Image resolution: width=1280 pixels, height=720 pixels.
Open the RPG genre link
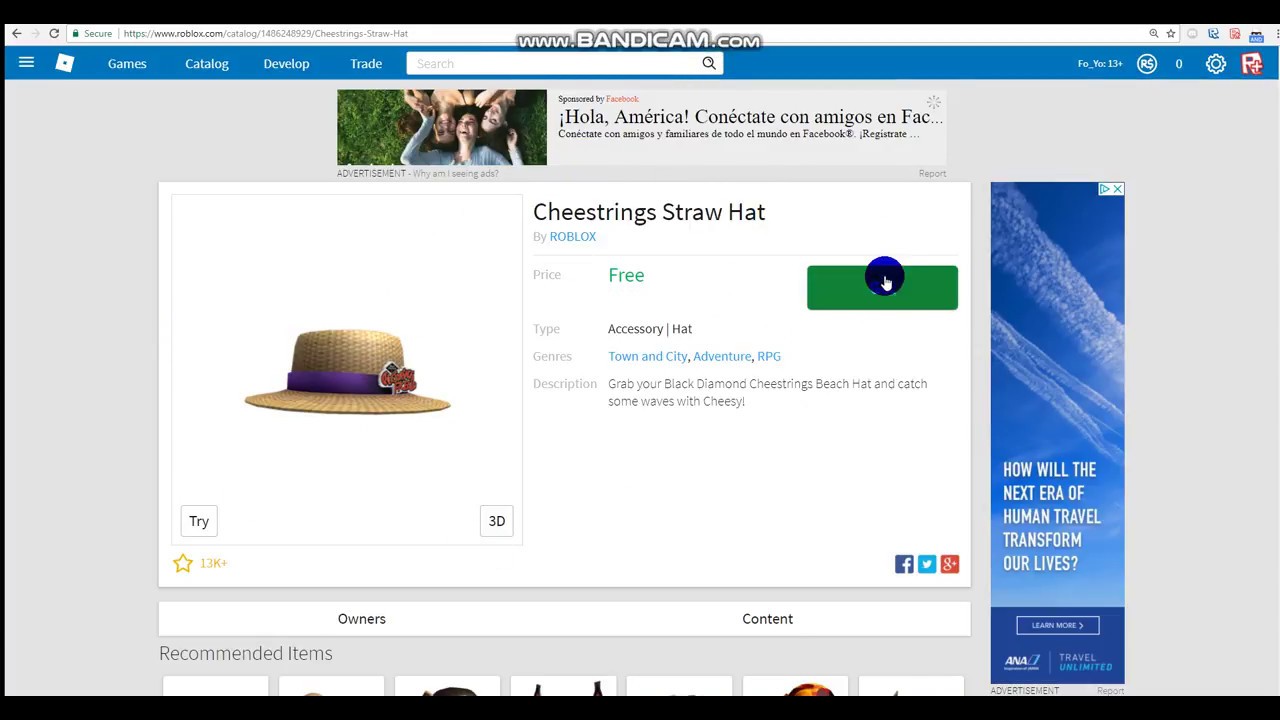(x=769, y=356)
